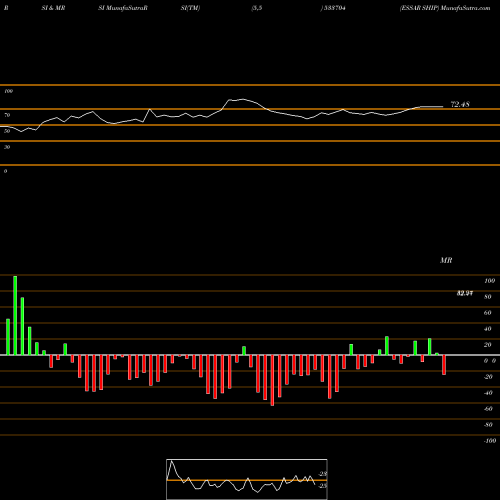This screenshot has width=500, height=500.
Task: Click the -20 label on the MR right axis
Action: click(488, 377)
